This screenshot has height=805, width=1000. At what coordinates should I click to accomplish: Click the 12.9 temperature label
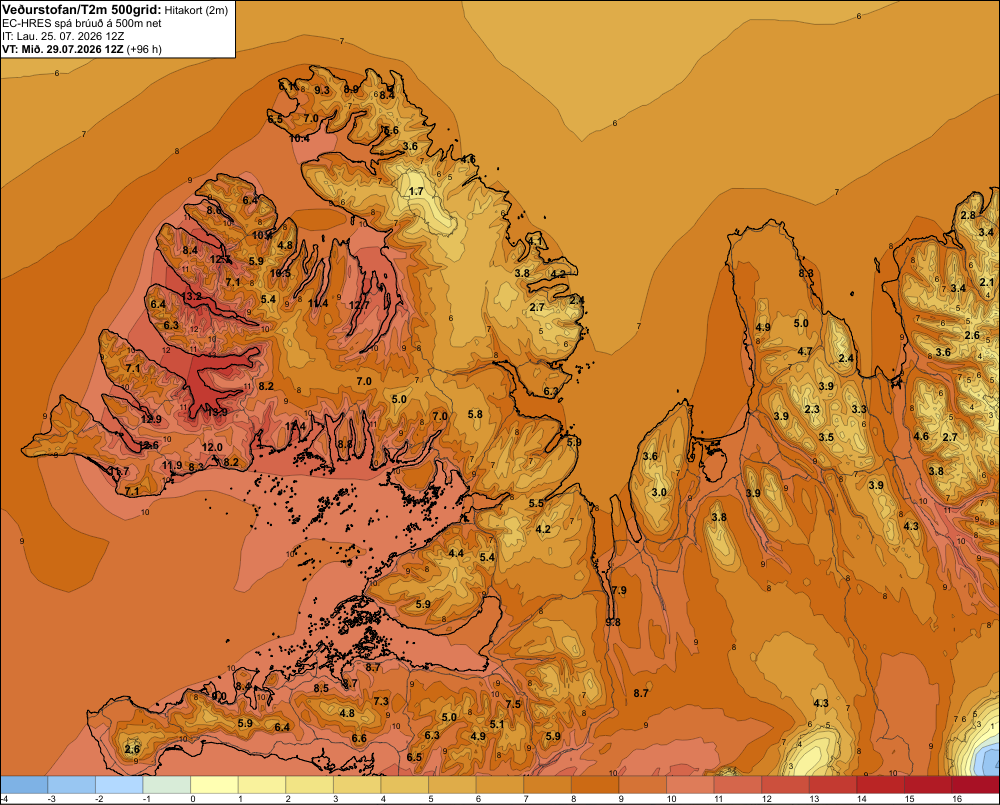[151, 419]
